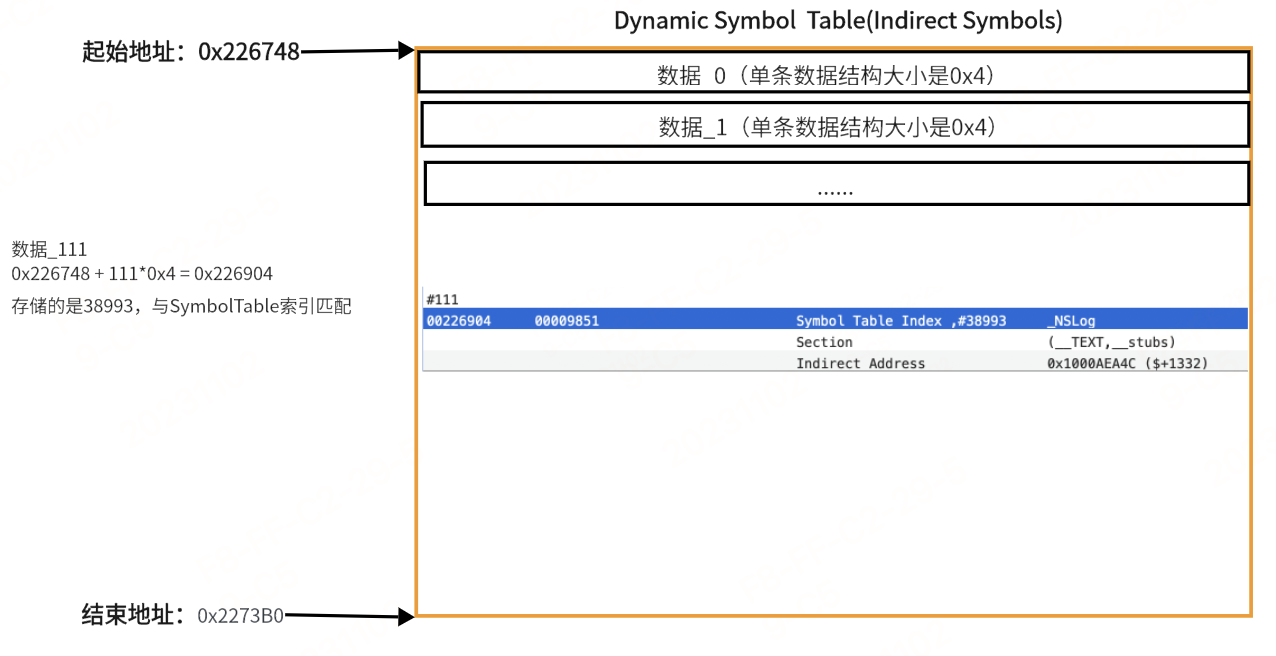The image size is (1276, 656).
Task: Click the note mentioning SymbolTable索引匹配
Action: [x=181, y=306]
